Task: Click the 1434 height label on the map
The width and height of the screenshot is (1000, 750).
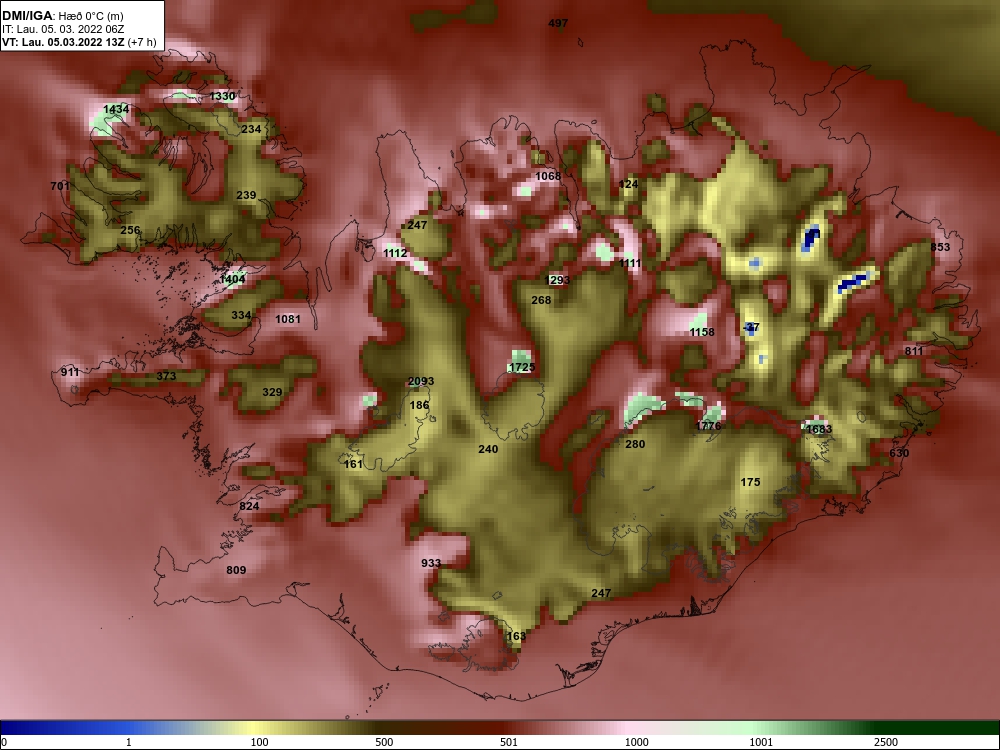Action: point(116,109)
